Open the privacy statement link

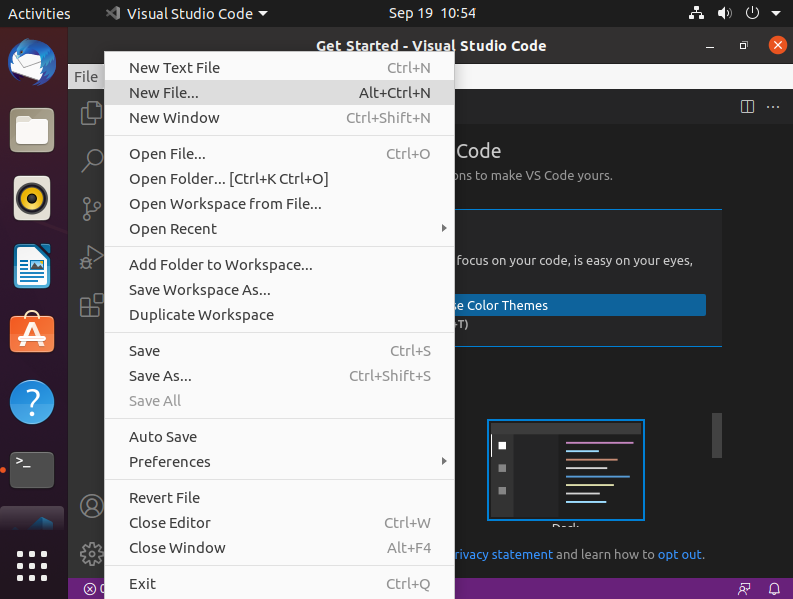[504, 554]
